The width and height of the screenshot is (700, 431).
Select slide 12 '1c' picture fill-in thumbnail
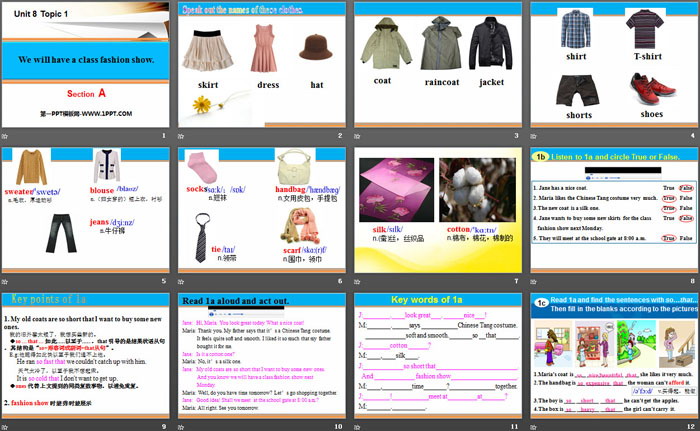click(614, 356)
